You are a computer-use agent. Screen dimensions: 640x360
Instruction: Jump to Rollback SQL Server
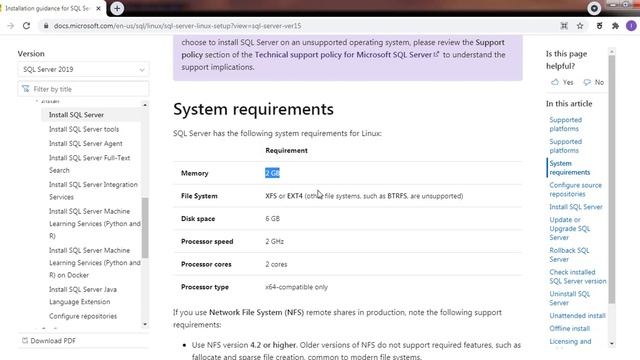pos(569,255)
